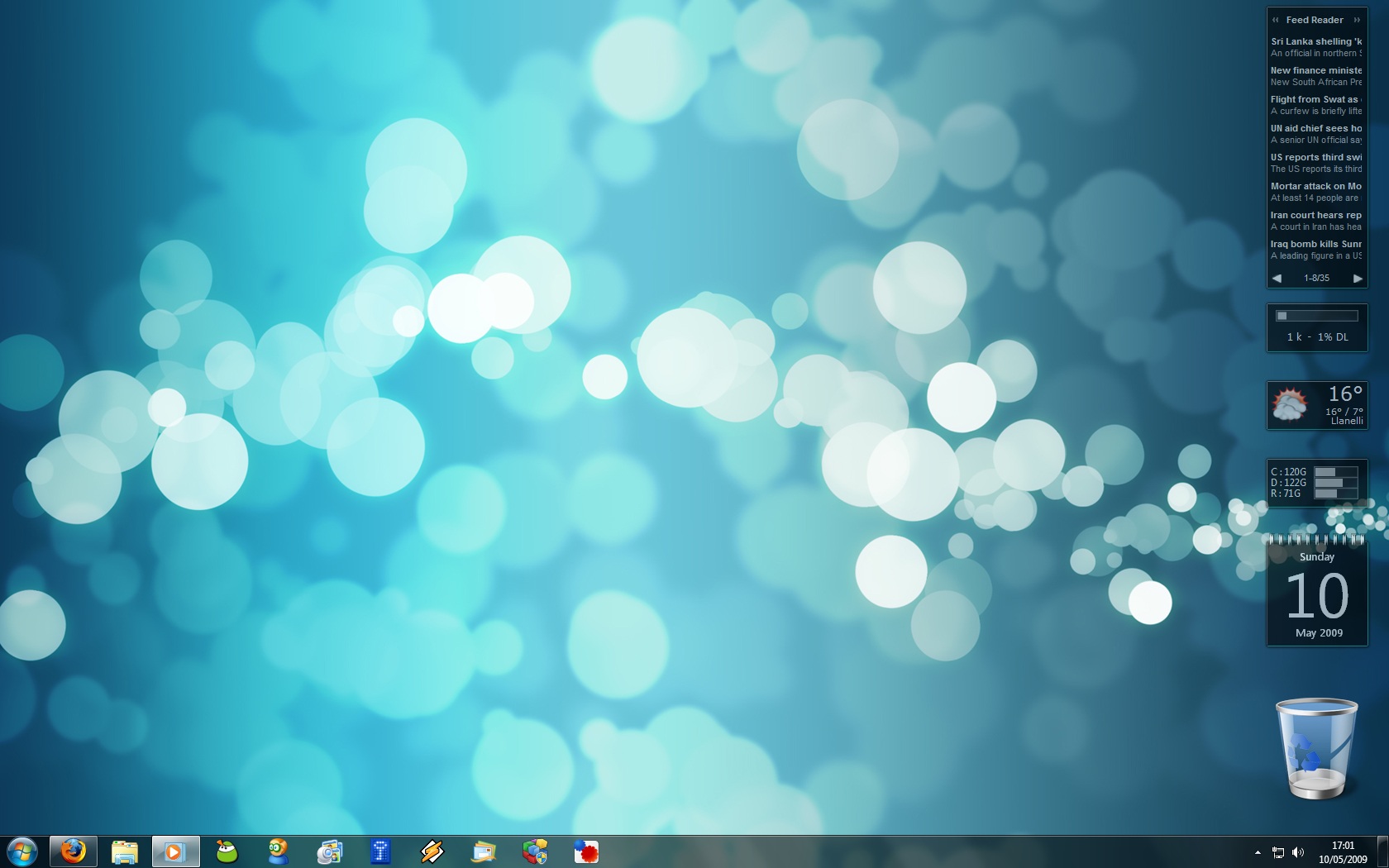
Task: Open Windows Live Mail taskbar icon
Action: click(484, 851)
